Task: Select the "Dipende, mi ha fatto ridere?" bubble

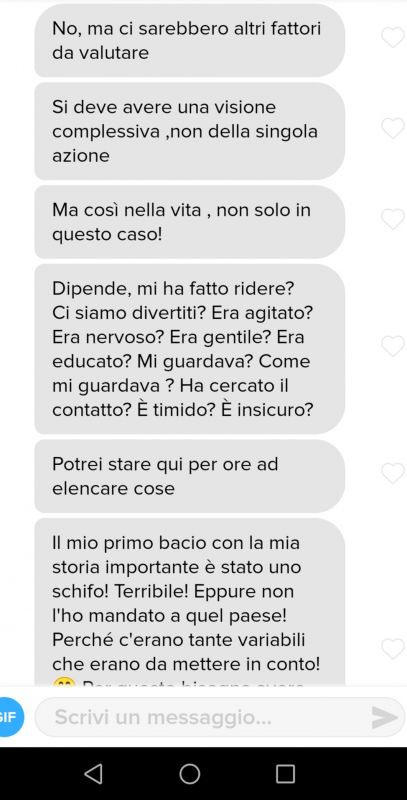Action: [190, 349]
